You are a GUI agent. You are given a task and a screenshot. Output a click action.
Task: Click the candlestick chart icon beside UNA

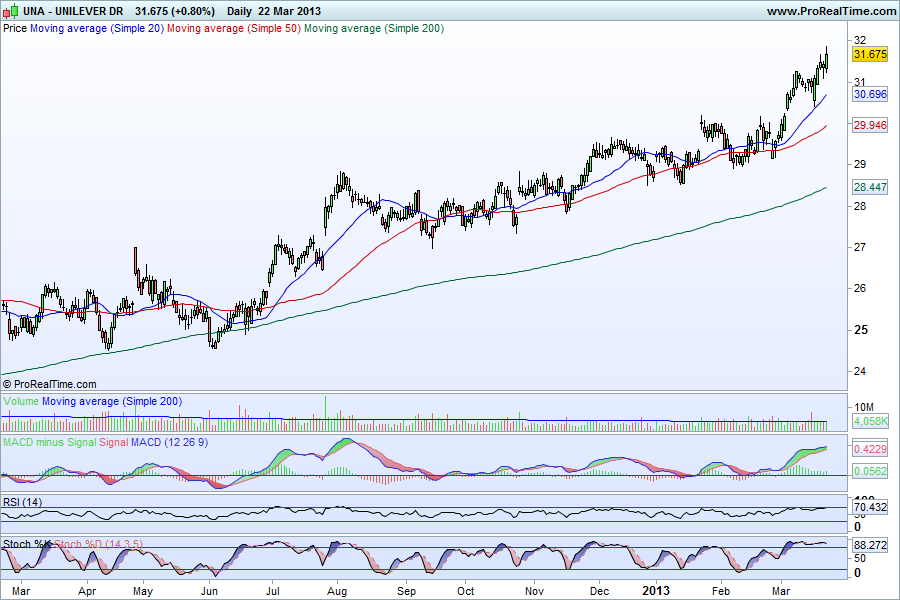pyautogui.click(x=10, y=10)
